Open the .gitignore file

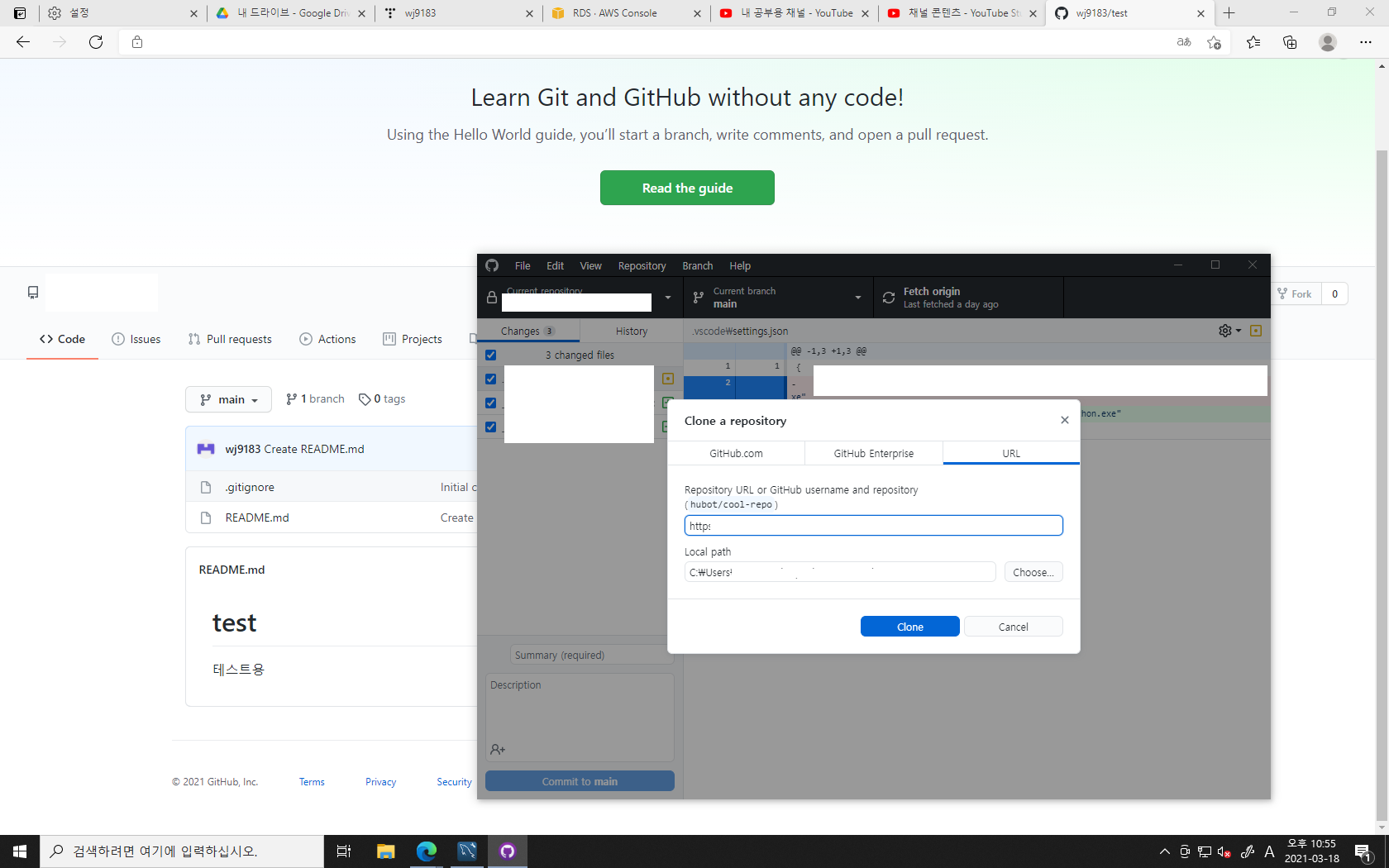[250, 487]
